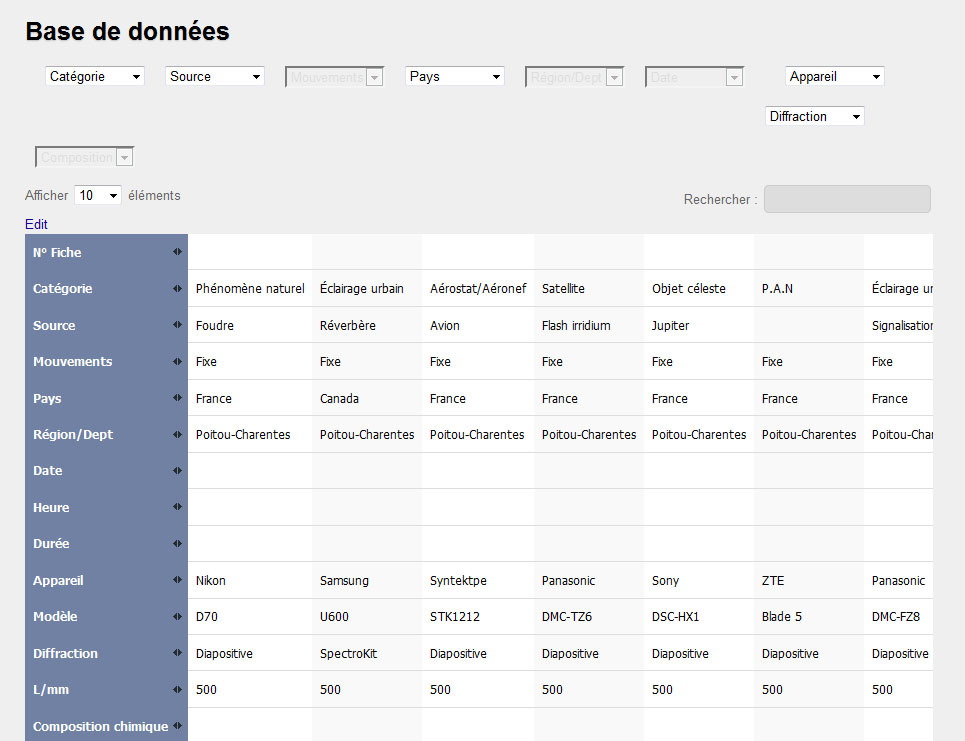Expand the Diffraction filter dropdown
Image resolution: width=965 pixels, height=741 pixels.
click(x=815, y=116)
